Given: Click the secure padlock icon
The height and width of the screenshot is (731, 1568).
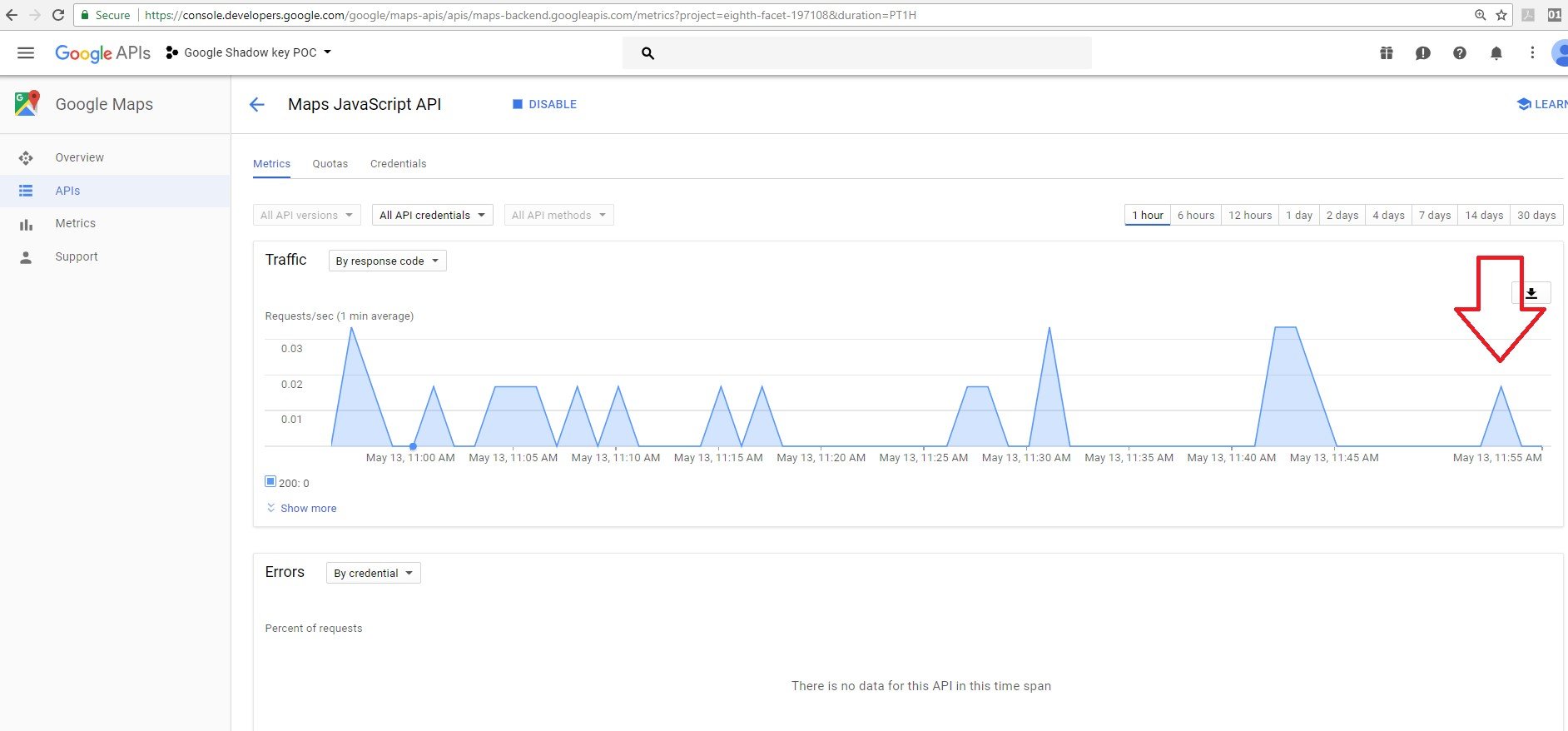Looking at the screenshot, I should [x=84, y=15].
